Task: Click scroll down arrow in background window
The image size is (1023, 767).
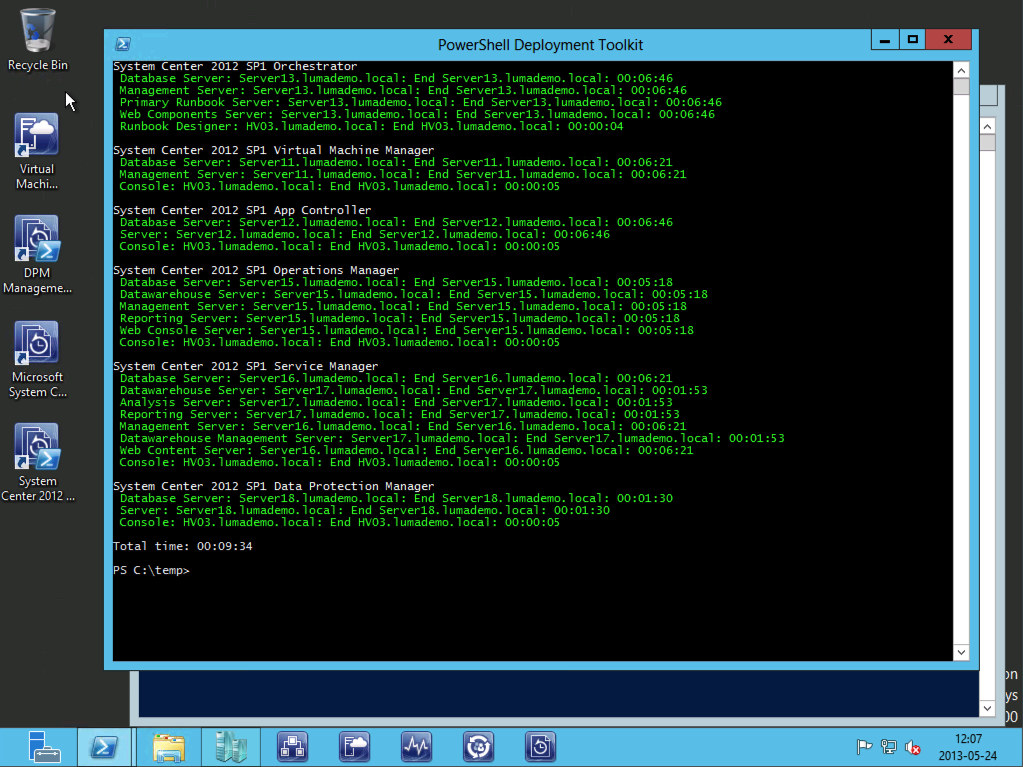Action: click(987, 708)
